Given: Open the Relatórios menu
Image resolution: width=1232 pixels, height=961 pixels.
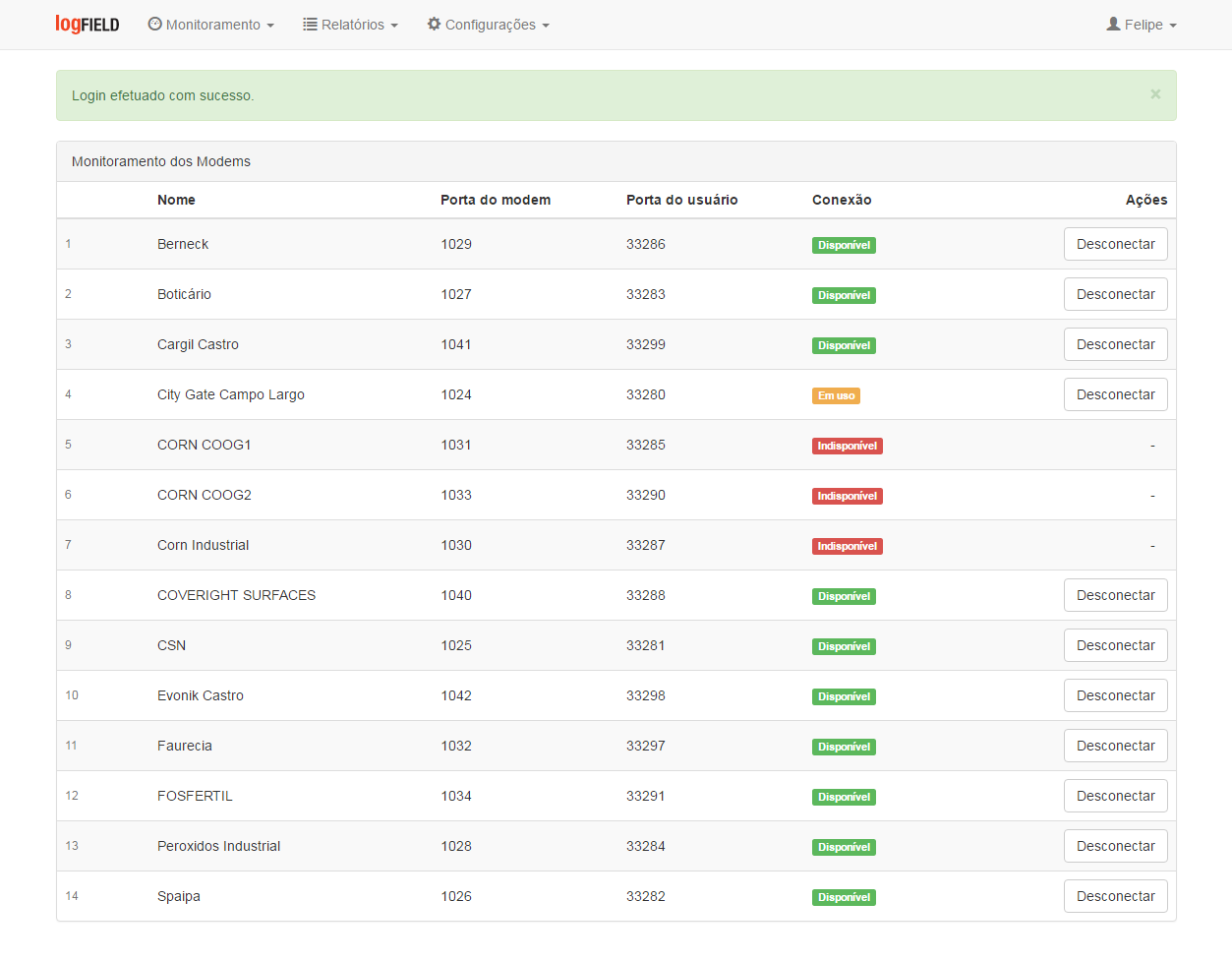Looking at the screenshot, I should pyautogui.click(x=351, y=25).
